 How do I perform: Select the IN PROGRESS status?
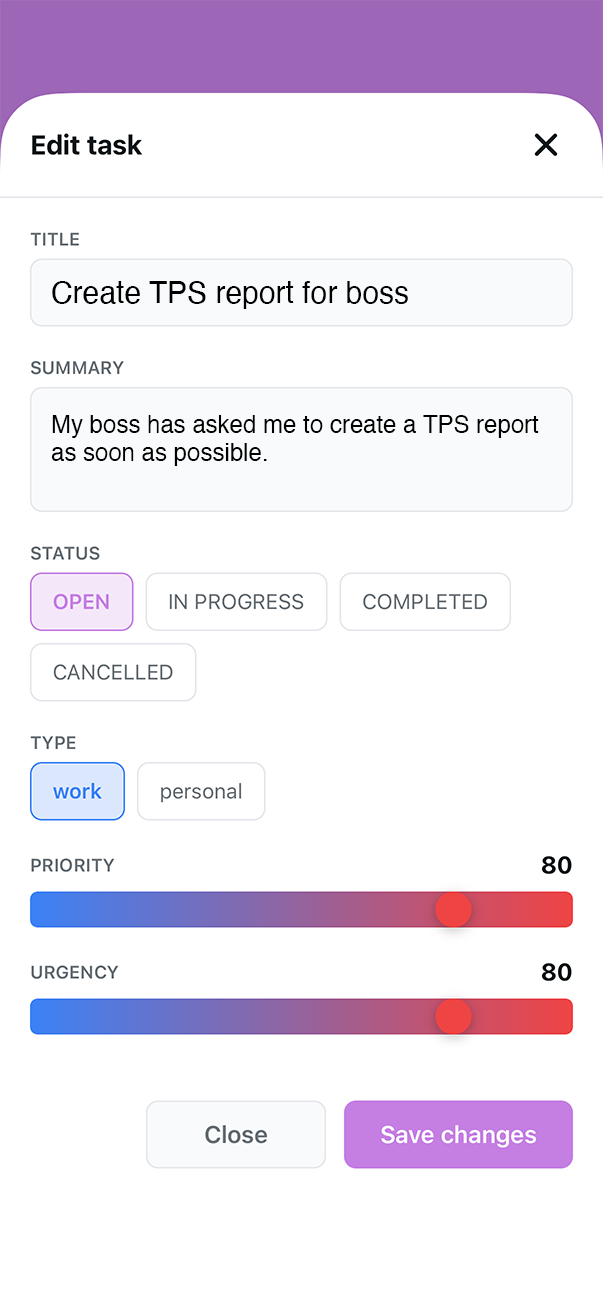tap(236, 601)
